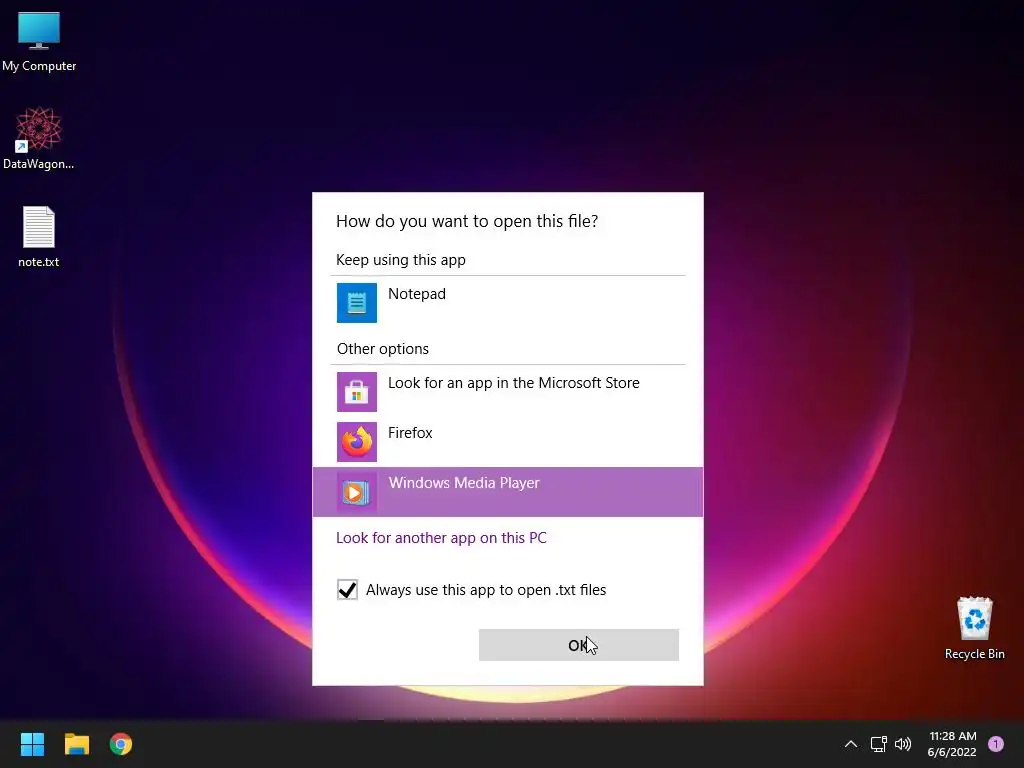Choose the Notepad label text
This screenshot has width=1024, height=768.
point(417,294)
